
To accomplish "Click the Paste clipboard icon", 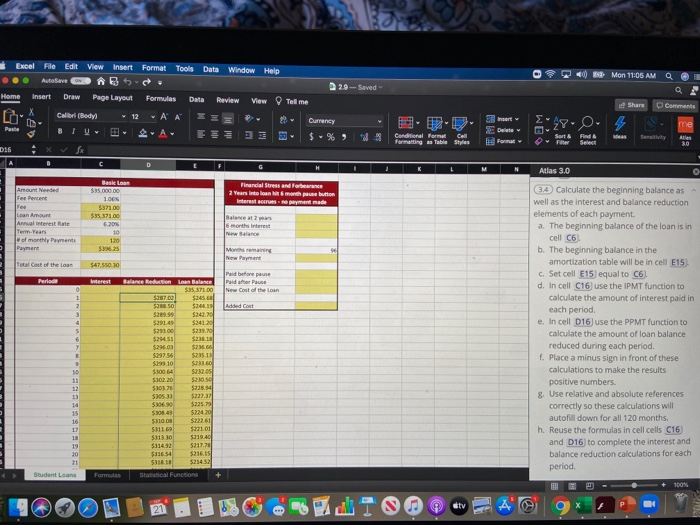I will coord(11,117).
